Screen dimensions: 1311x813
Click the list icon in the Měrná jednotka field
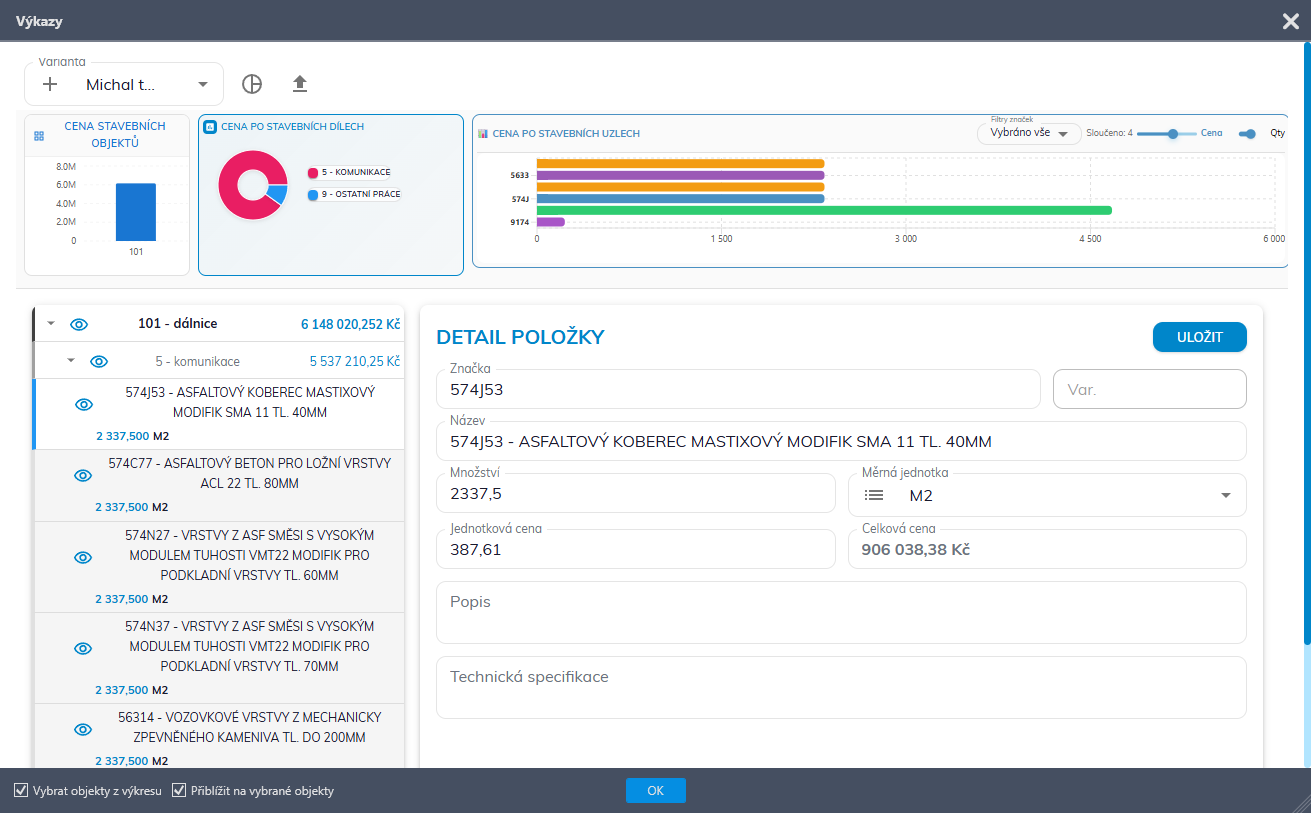click(x=874, y=495)
